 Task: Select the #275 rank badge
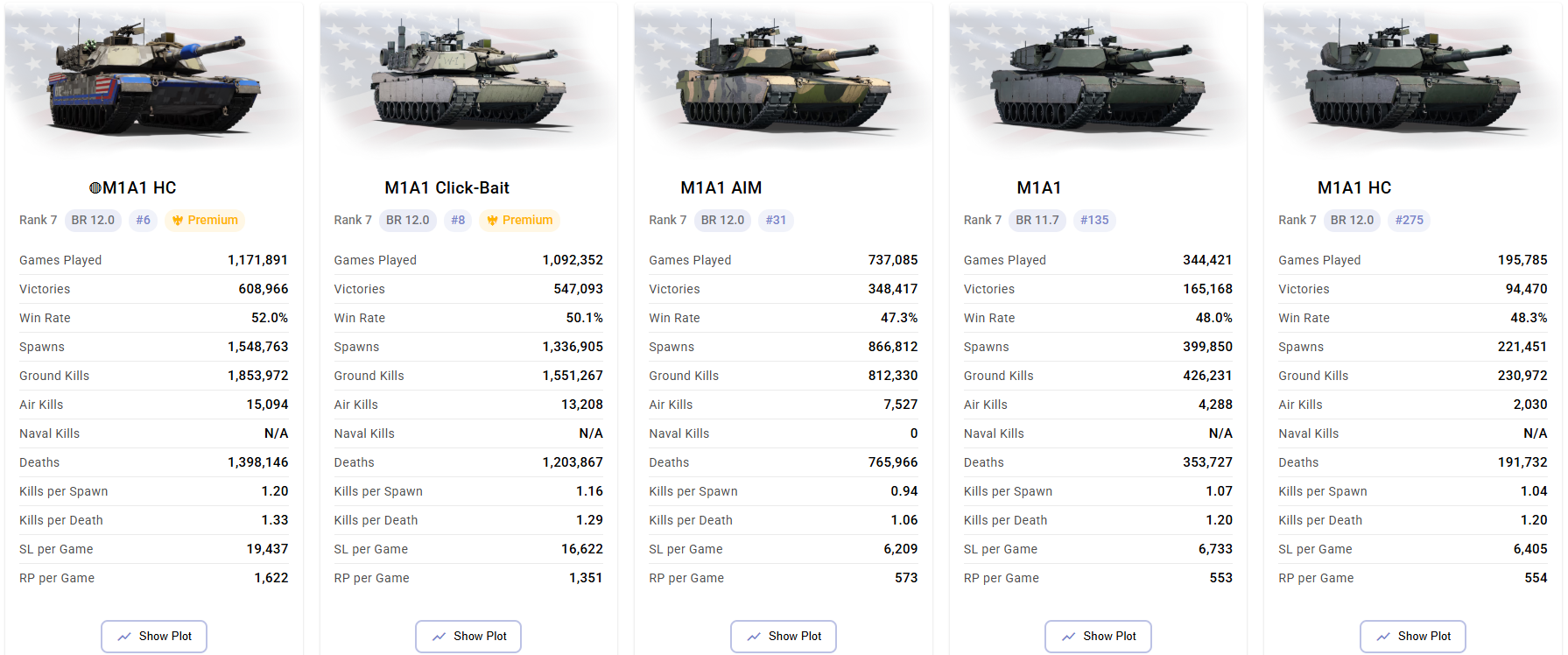tap(1409, 220)
